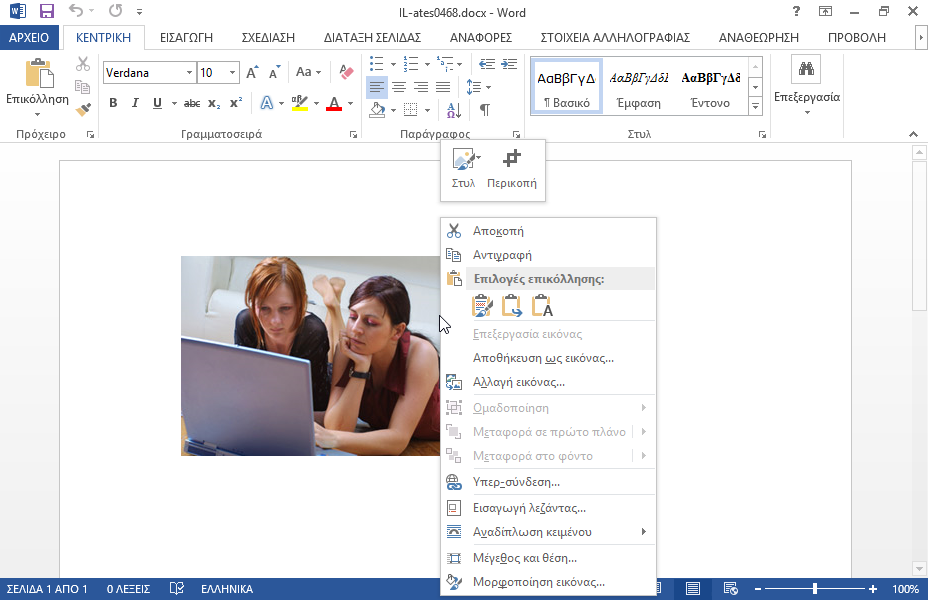This screenshot has height=600, width=928.
Task: Toggle Italic formatting
Action: pyautogui.click(x=135, y=103)
